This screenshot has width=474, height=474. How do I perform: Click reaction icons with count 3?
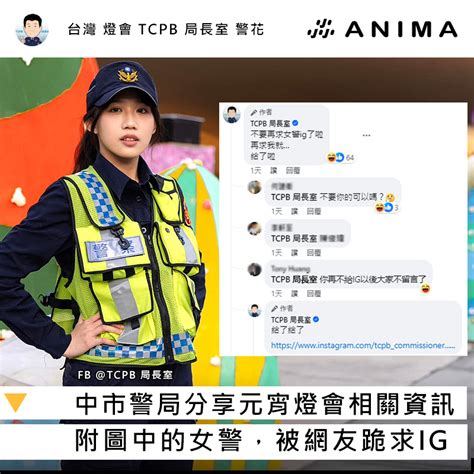[387, 208]
